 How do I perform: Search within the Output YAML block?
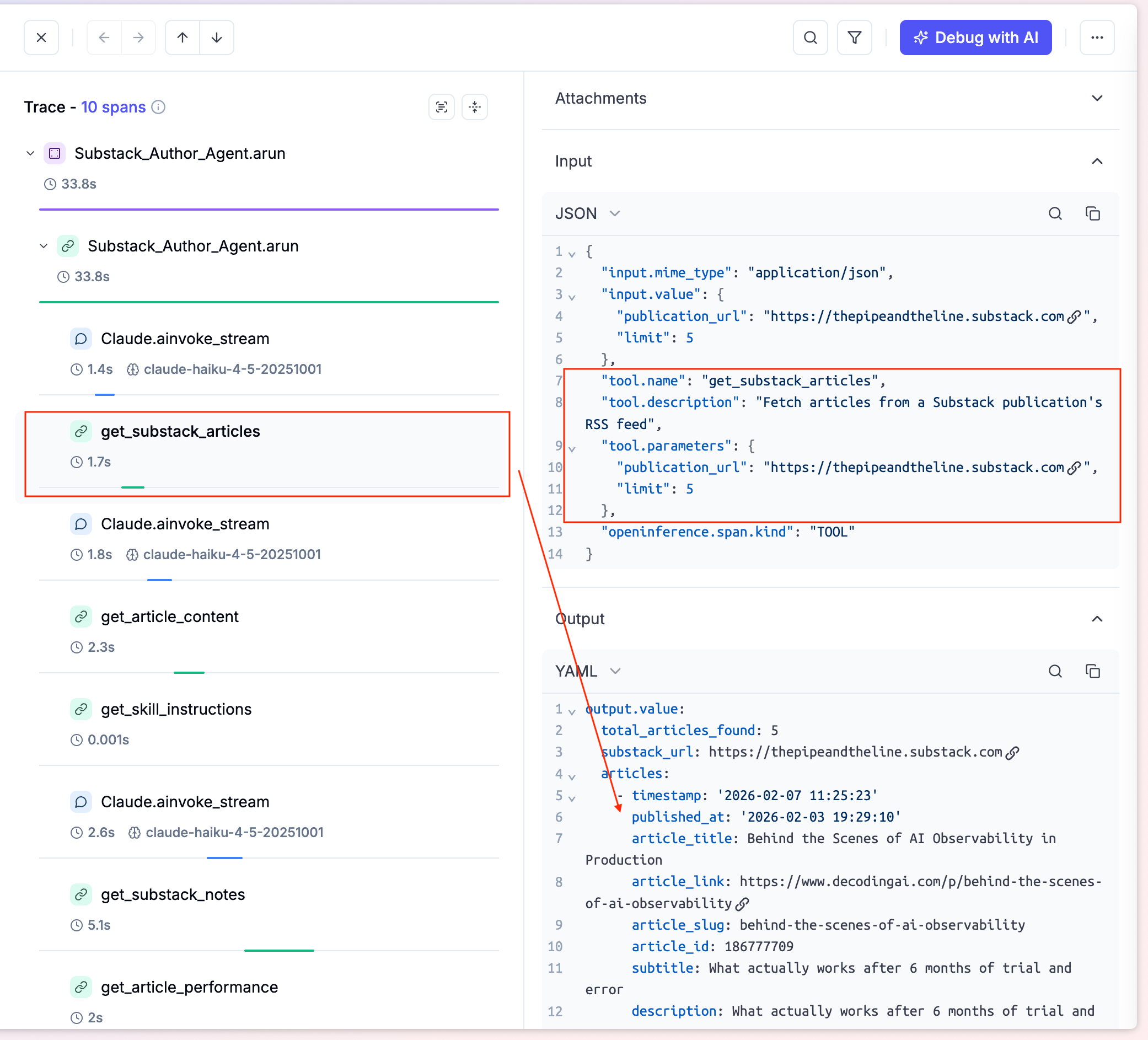pos(1055,671)
